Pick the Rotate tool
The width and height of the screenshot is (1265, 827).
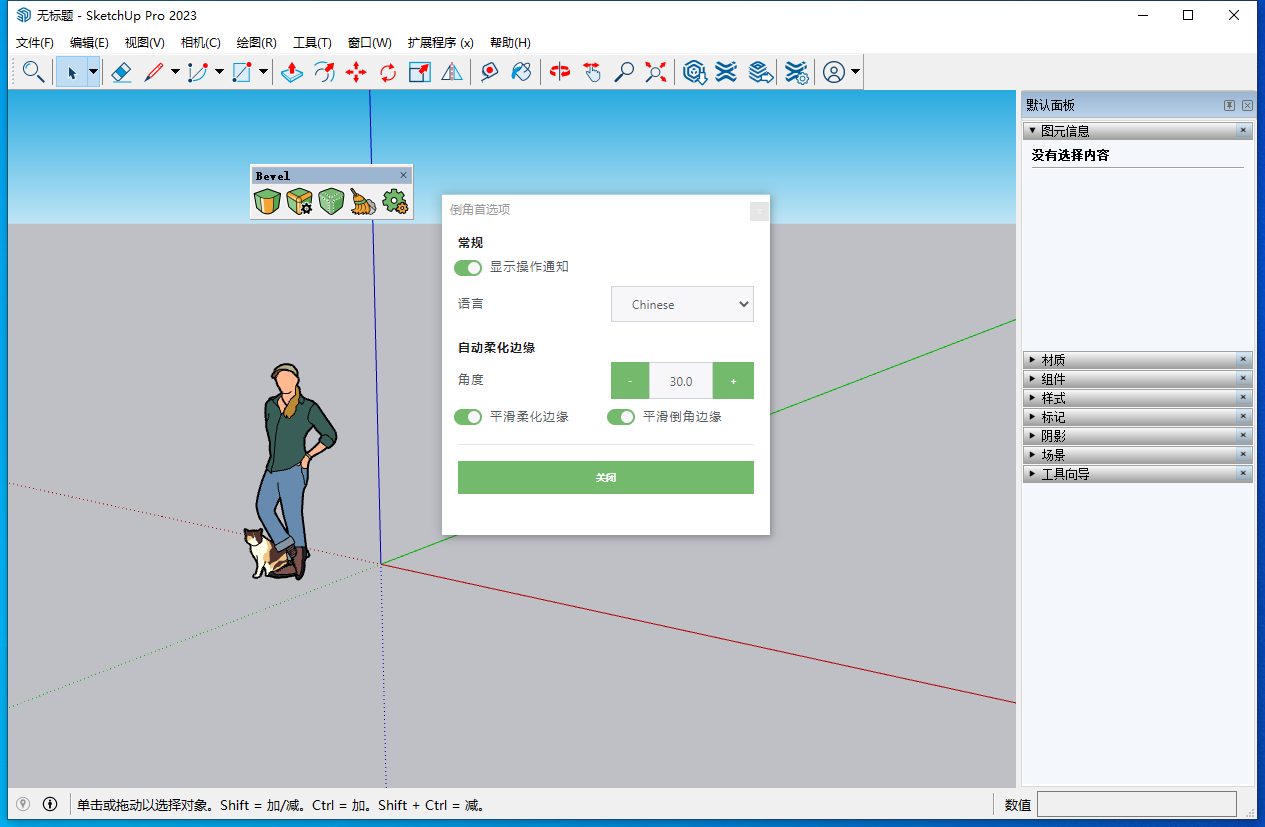click(388, 72)
